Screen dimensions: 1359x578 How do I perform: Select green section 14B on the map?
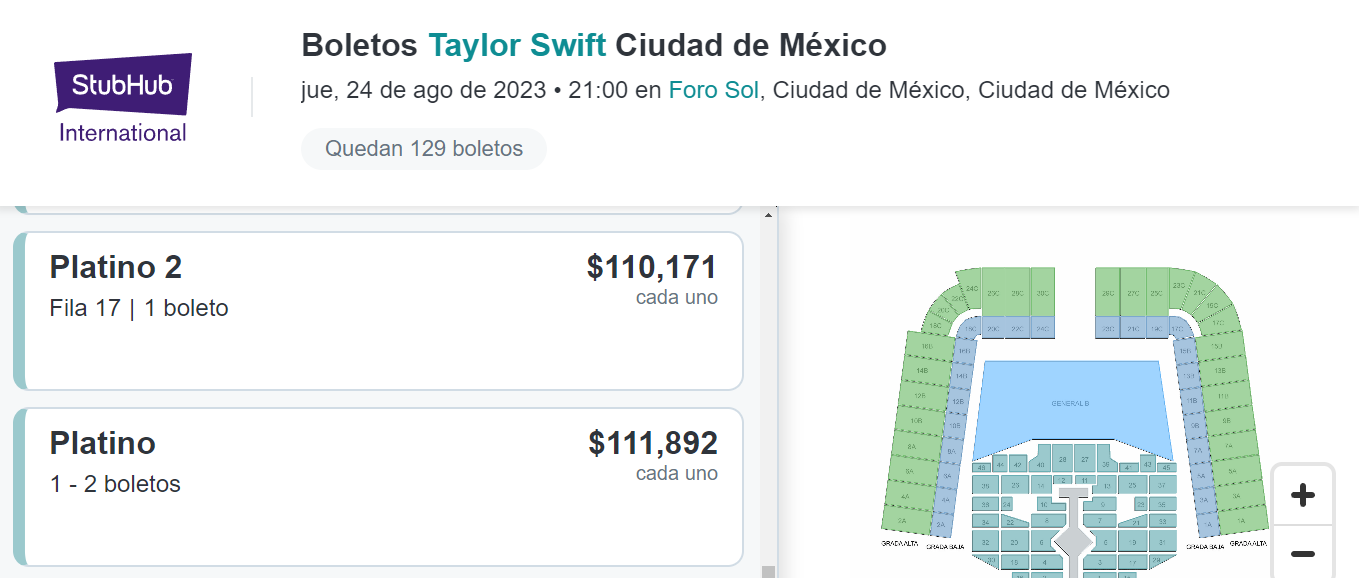921,370
